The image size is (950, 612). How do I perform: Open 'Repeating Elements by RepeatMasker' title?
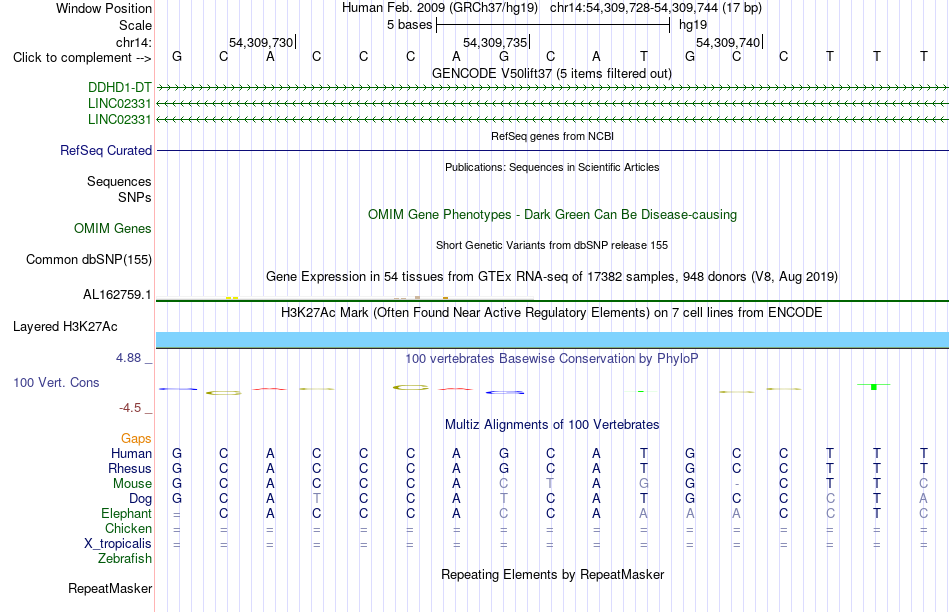pyautogui.click(x=552, y=574)
